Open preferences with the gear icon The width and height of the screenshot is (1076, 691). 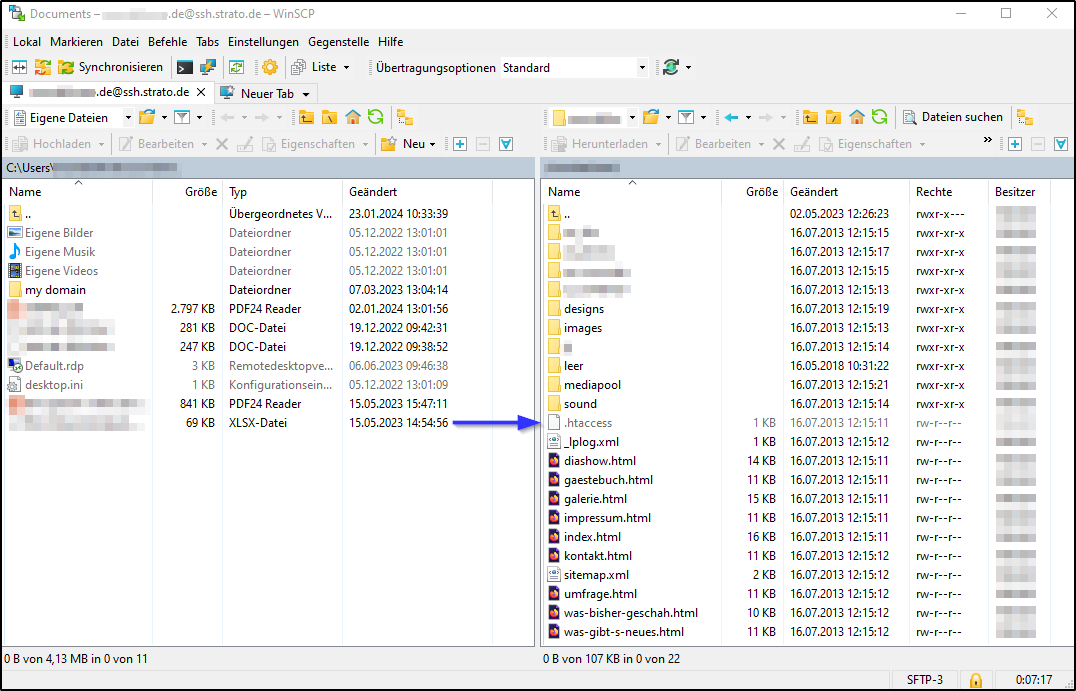click(x=268, y=67)
